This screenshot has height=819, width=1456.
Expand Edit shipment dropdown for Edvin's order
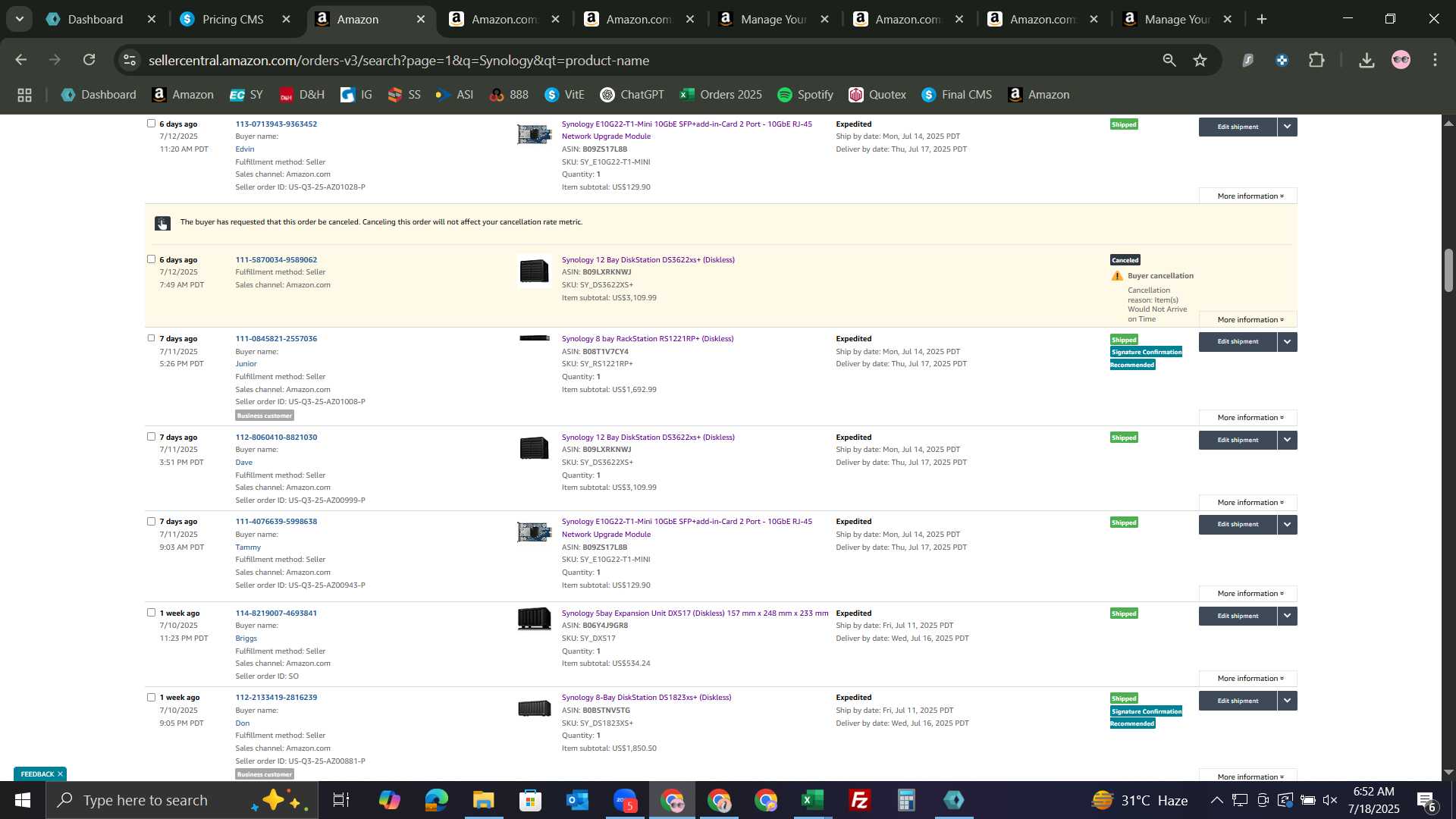tap(1288, 127)
